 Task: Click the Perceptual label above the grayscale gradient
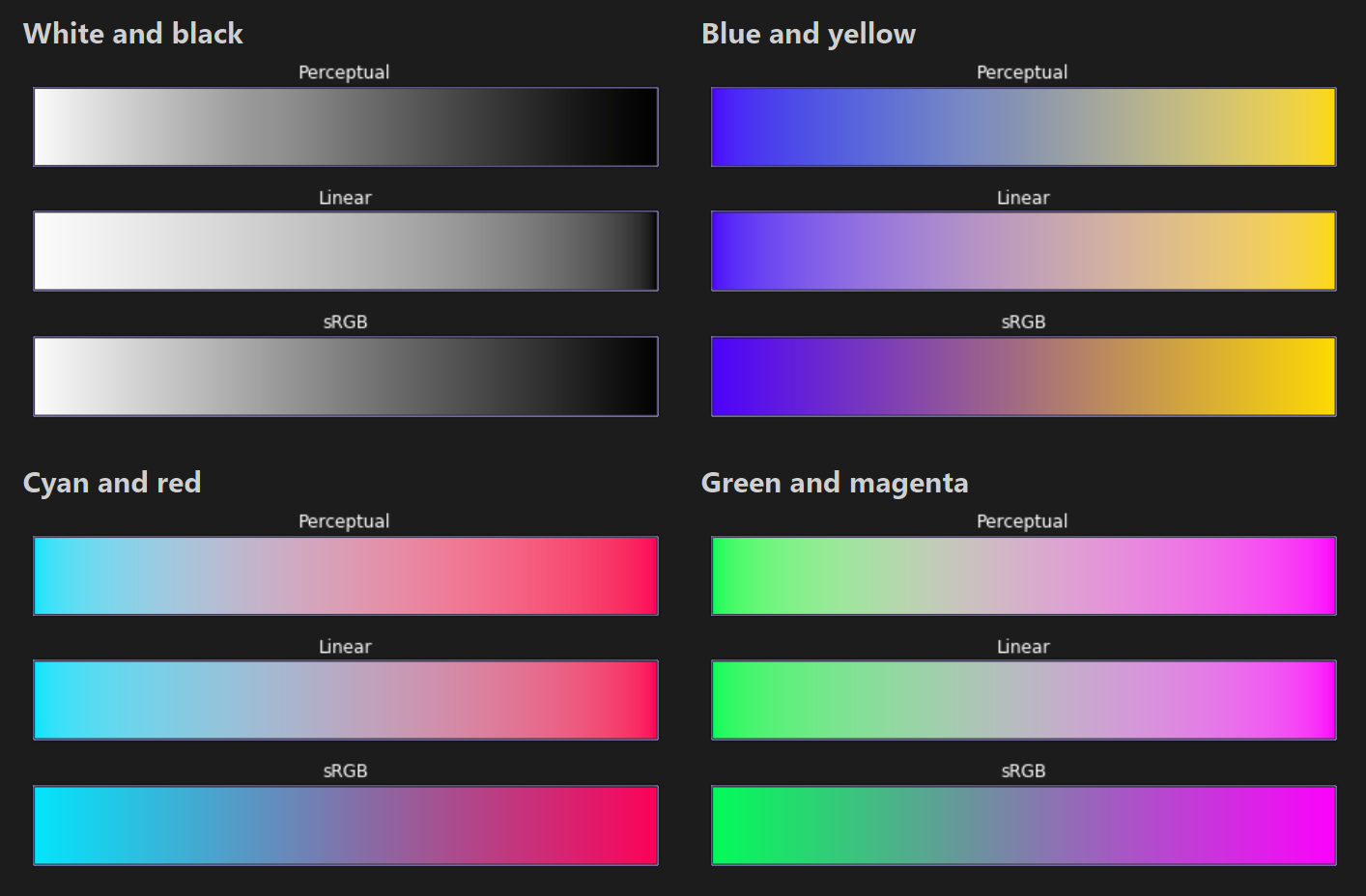coord(344,71)
